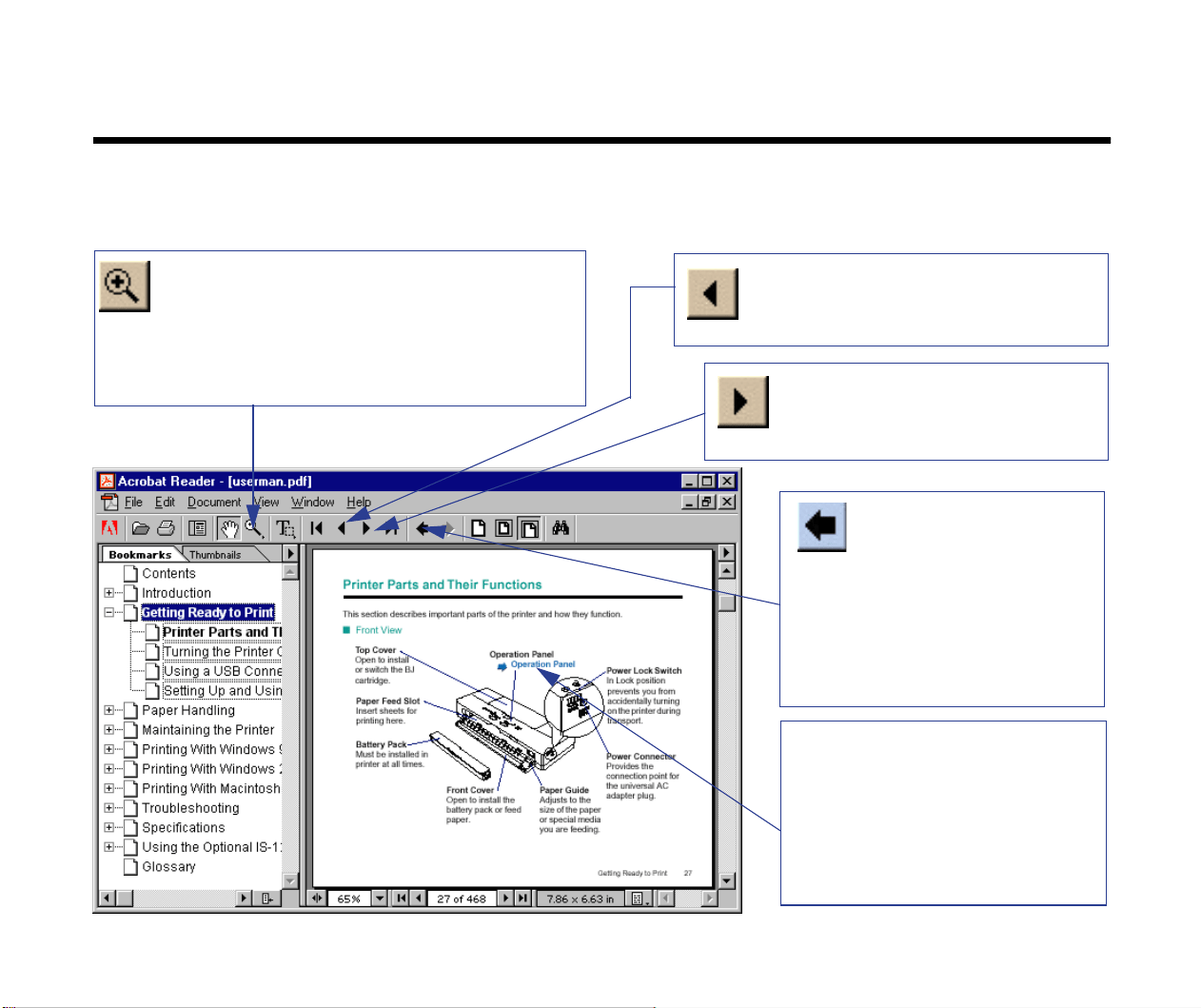
Task: Click the pane splitter icon left of 65%
Action: tap(318, 898)
